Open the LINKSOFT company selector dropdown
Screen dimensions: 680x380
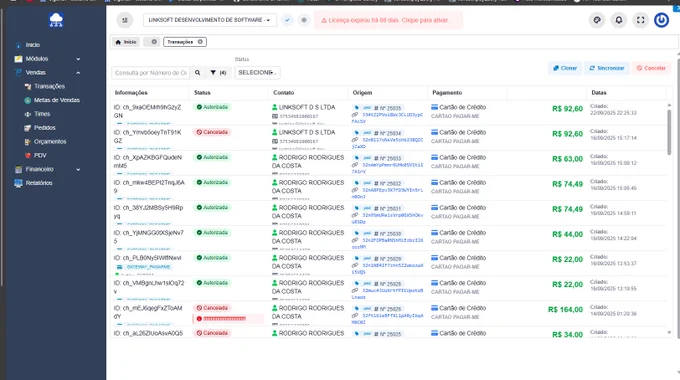tap(210, 20)
